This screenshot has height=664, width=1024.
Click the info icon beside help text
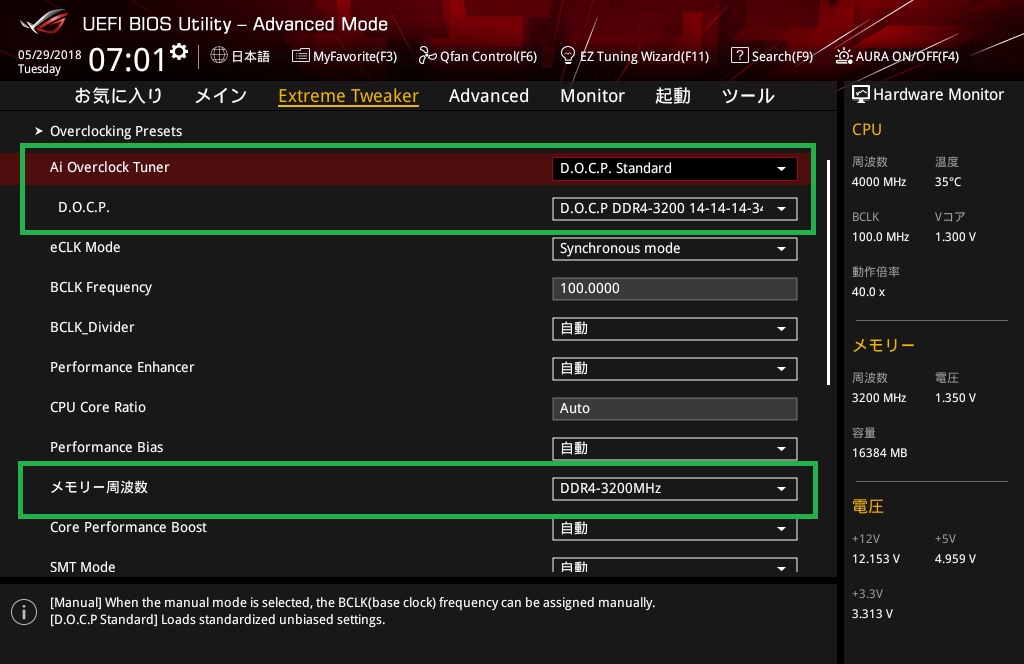click(x=24, y=612)
